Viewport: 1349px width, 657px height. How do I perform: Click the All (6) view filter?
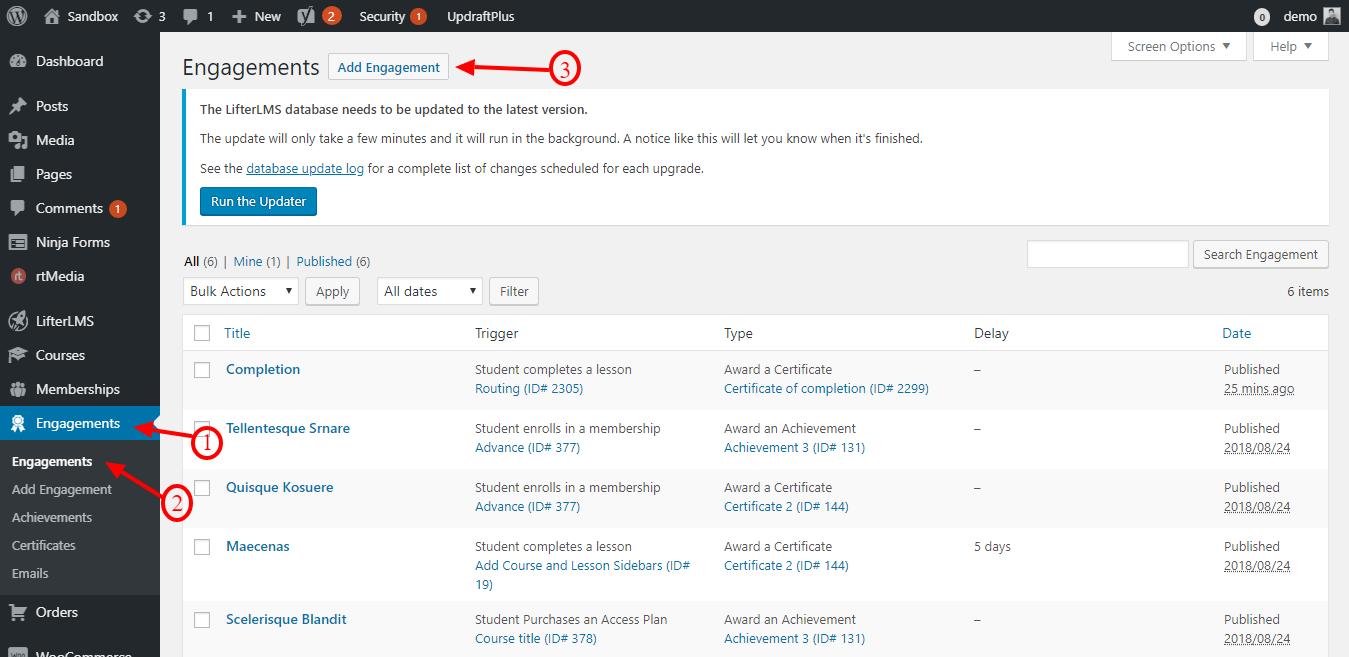tap(201, 261)
